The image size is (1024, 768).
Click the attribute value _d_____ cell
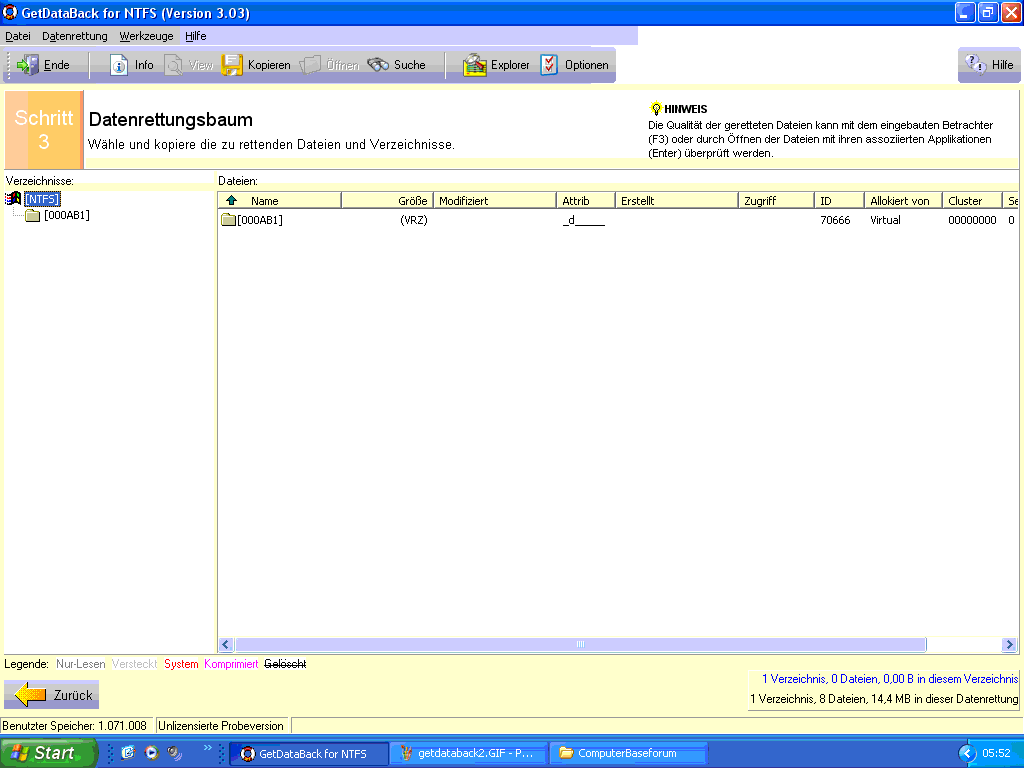point(583,220)
